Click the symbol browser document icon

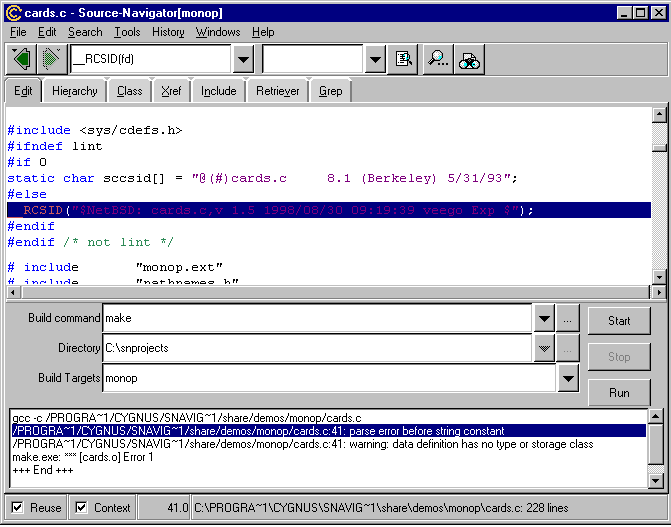point(404,59)
